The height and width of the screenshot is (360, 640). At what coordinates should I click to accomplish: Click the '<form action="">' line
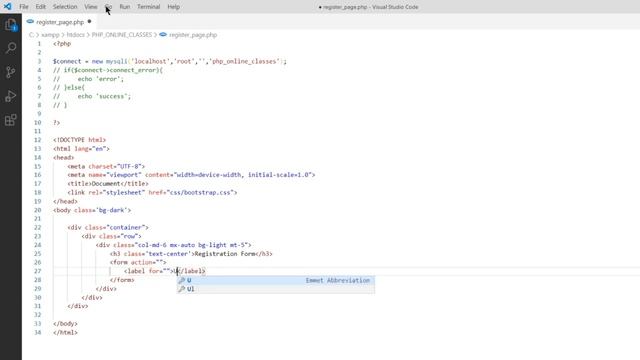(138, 262)
